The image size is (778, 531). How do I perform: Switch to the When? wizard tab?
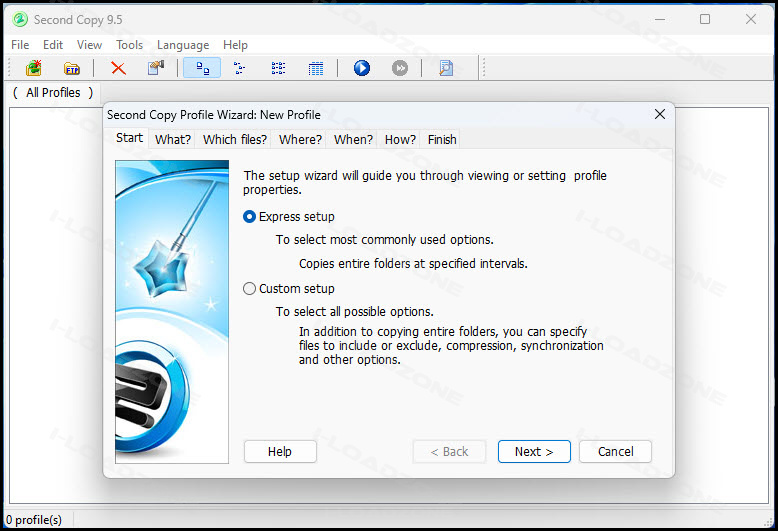coord(353,139)
